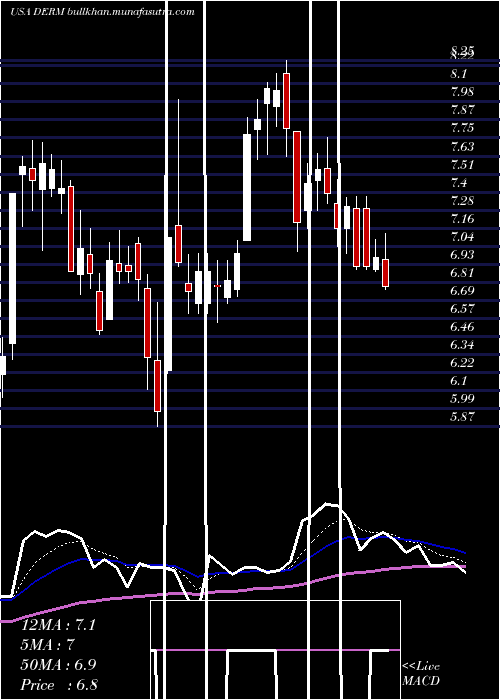Image resolution: width=500 pixels, height=700 pixels.
Task: Select the 5MA : 7 readout
Action: [x=47, y=645]
